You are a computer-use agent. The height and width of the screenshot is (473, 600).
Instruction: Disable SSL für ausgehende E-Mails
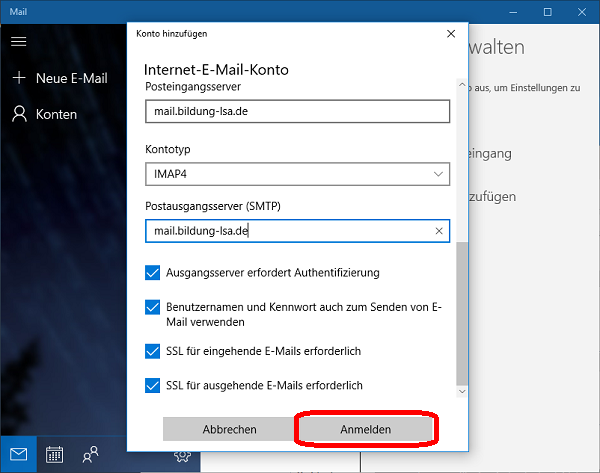(x=153, y=385)
